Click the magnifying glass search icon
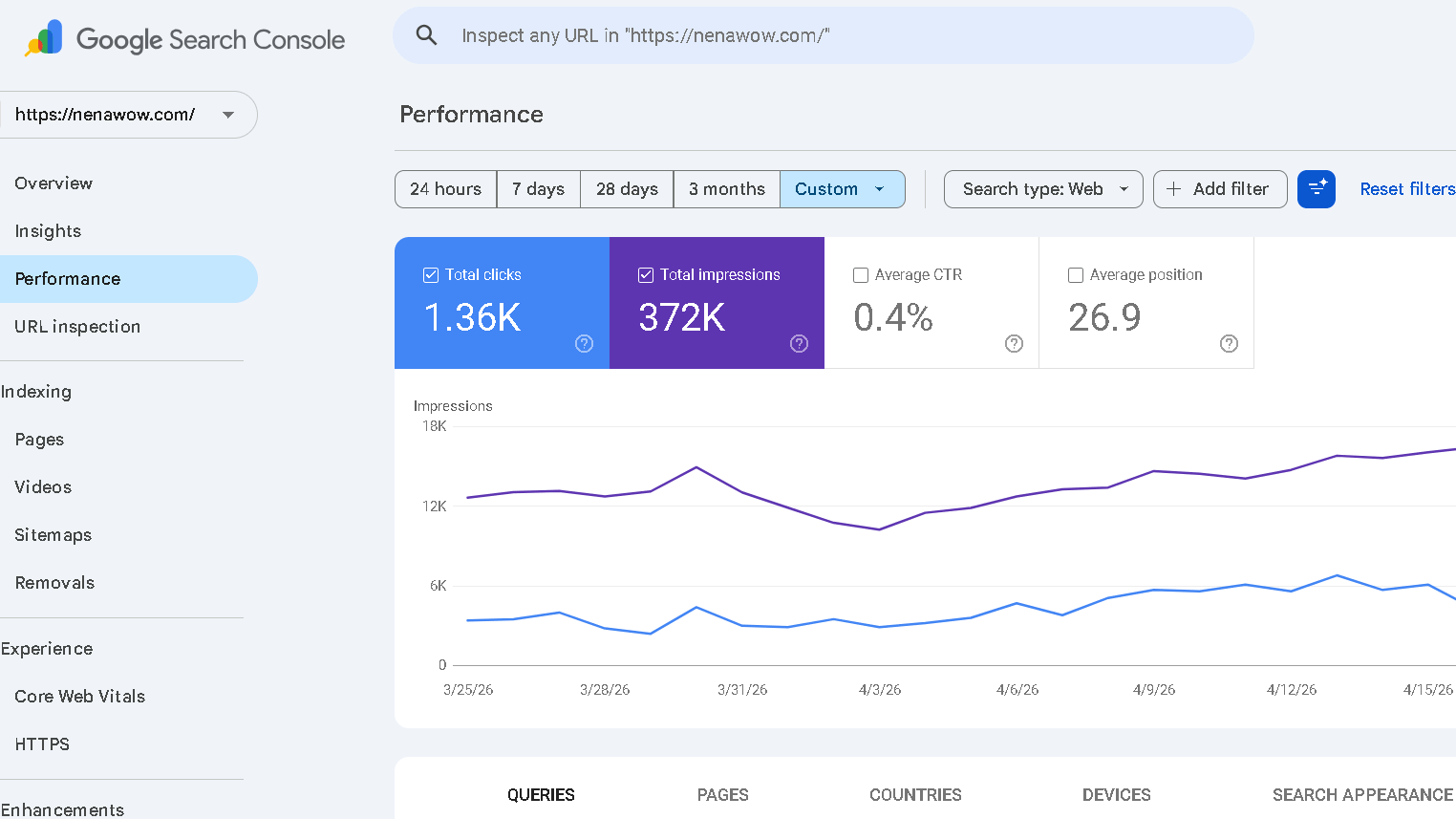Screen dimensions: 1456x819 tap(426, 35)
